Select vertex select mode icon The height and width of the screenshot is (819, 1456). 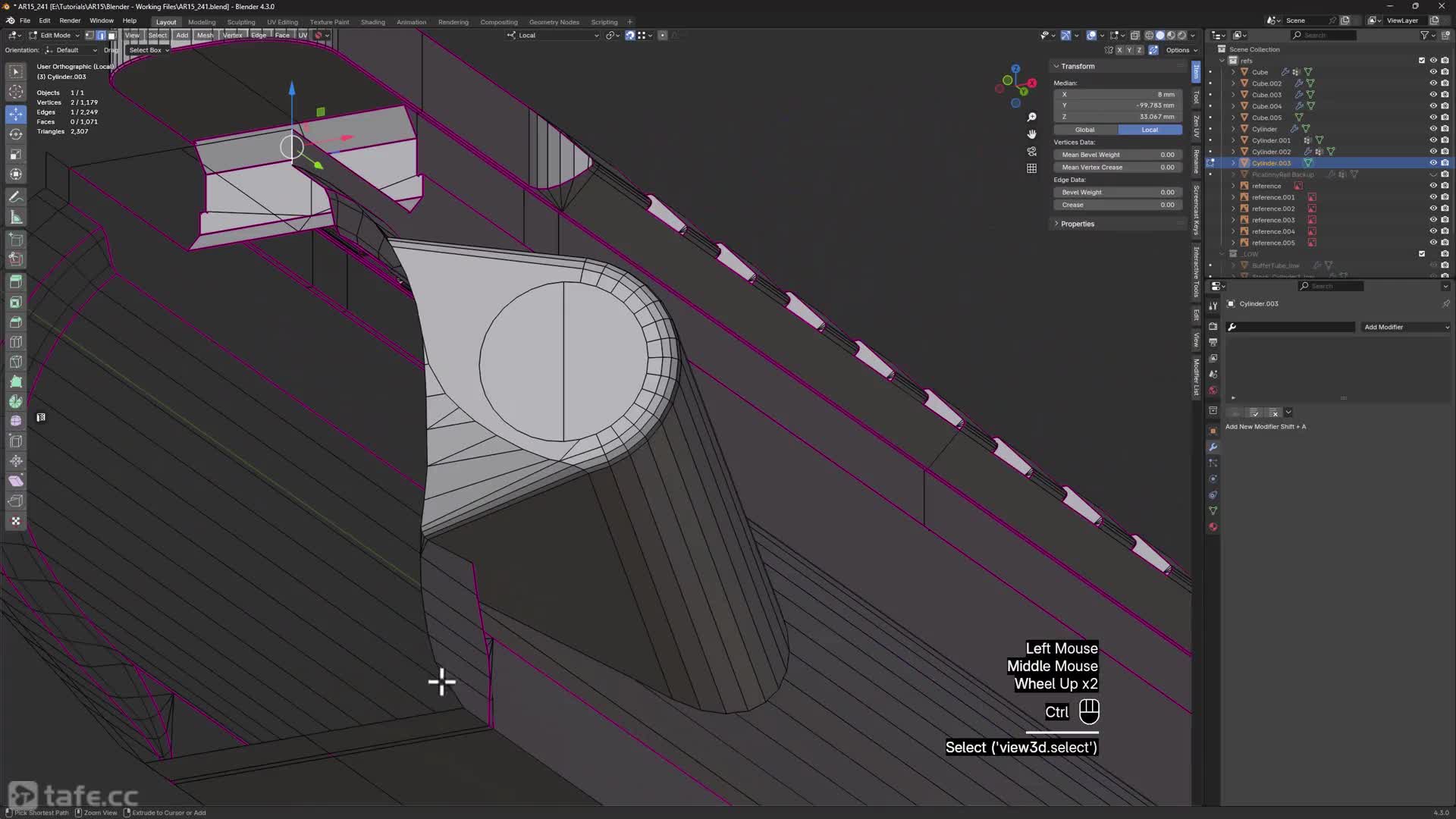click(x=89, y=36)
